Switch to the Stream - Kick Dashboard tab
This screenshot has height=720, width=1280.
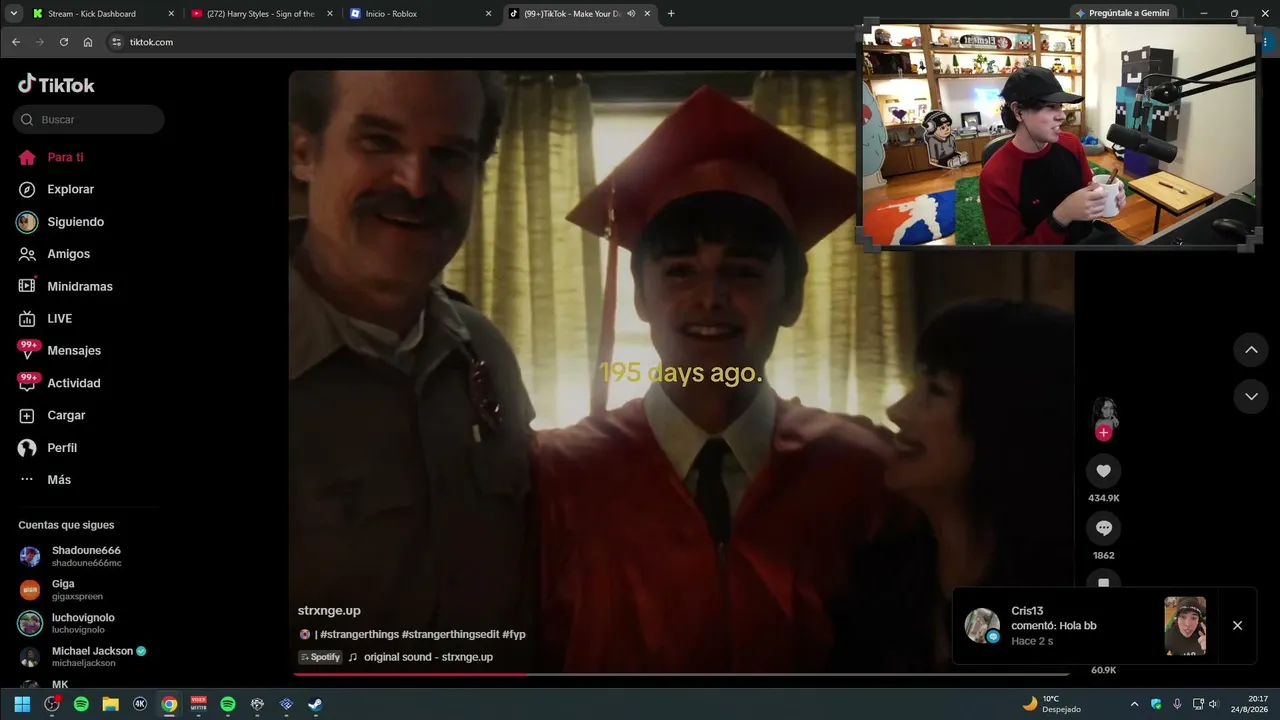pos(104,14)
